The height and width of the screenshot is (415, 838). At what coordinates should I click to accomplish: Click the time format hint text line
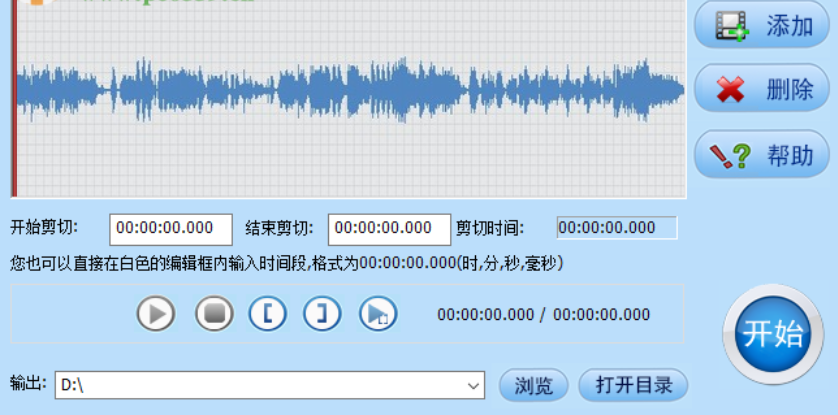(286, 263)
